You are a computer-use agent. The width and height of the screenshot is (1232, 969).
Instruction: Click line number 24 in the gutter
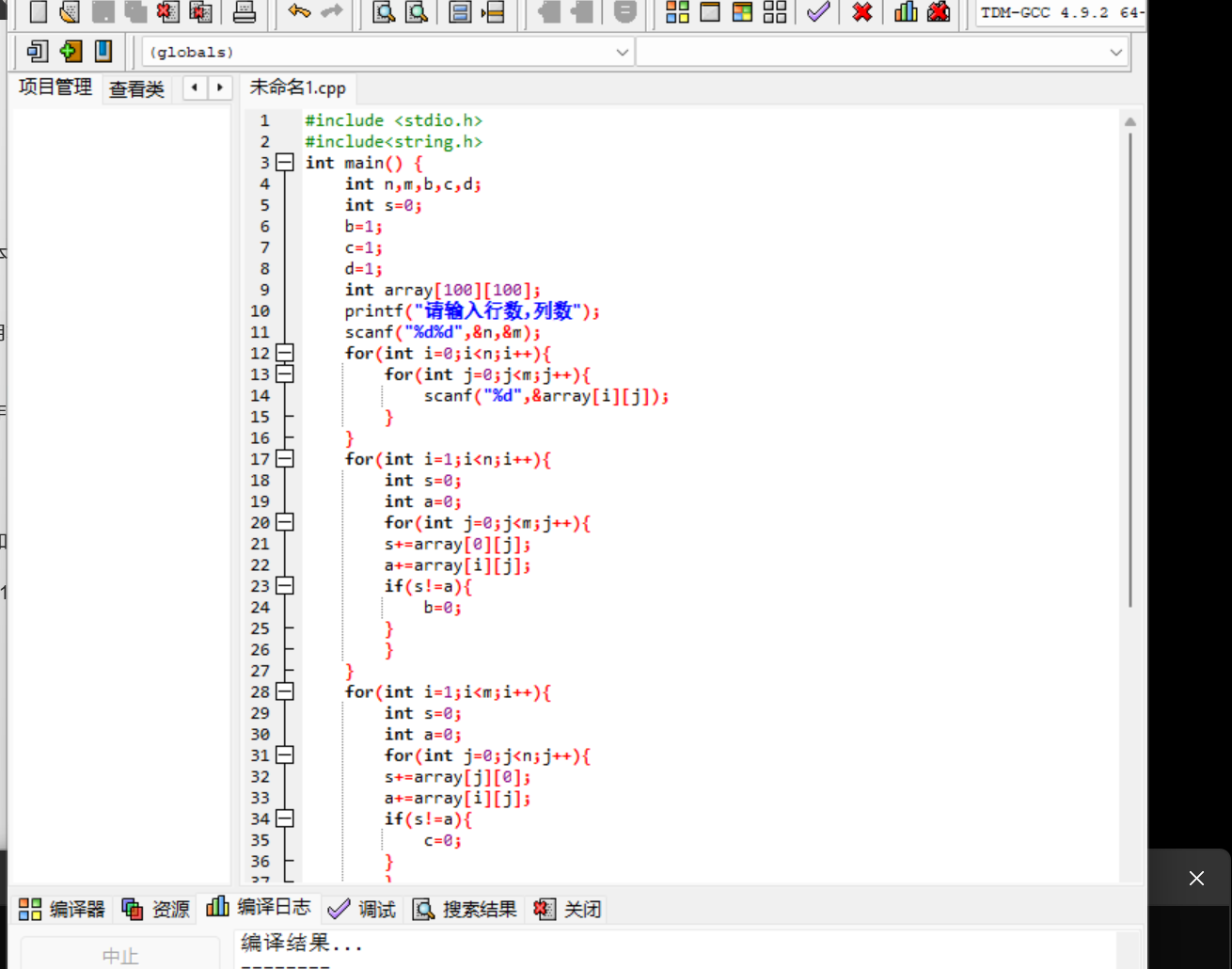261,607
